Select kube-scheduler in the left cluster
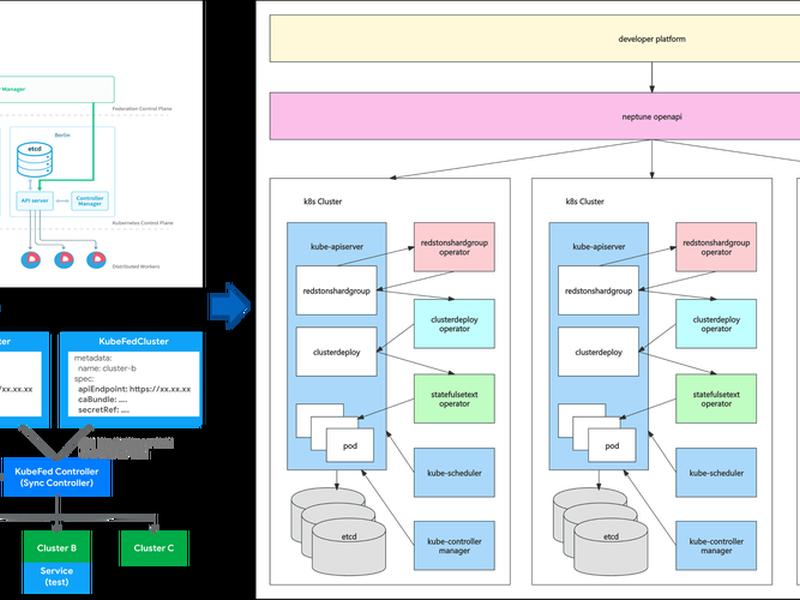 click(454, 472)
